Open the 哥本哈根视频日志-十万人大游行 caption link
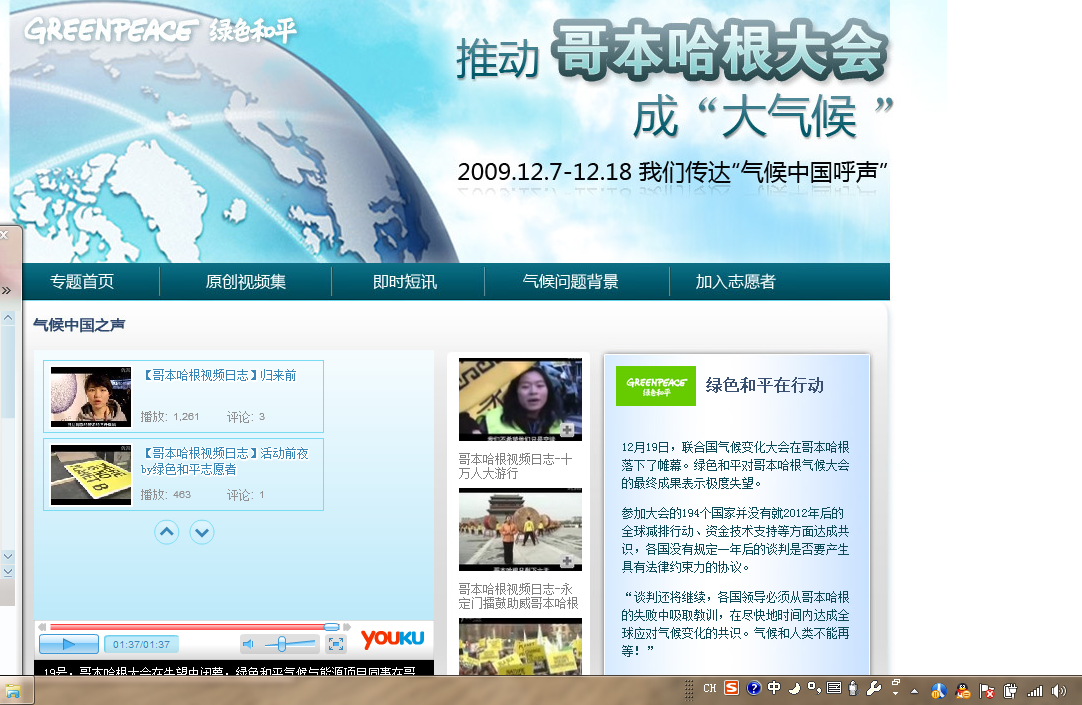The width and height of the screenshot is (1082, 705). coord(515,466)
